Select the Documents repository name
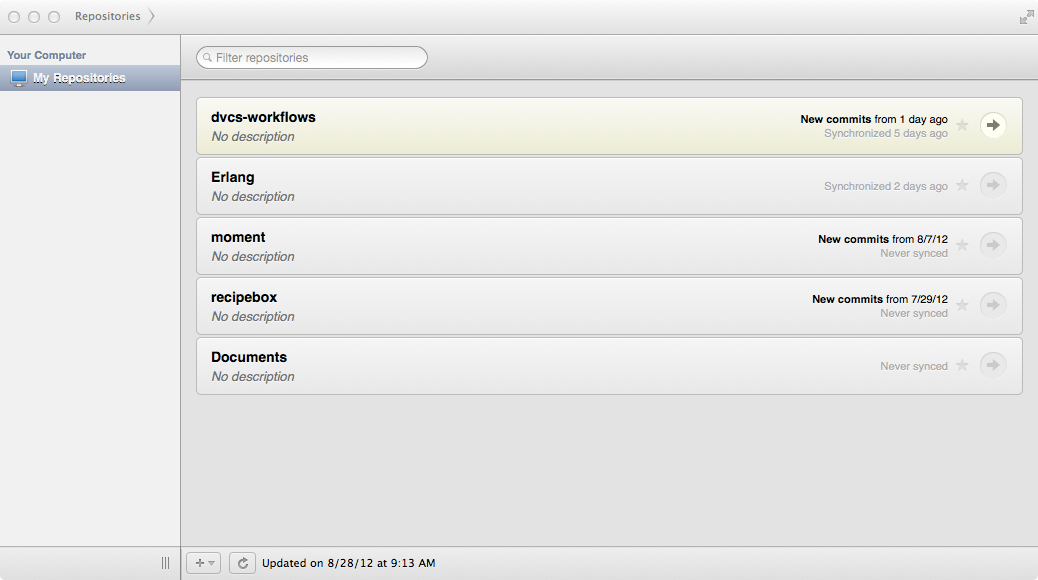1038x580 pixels. coord(249,357)
